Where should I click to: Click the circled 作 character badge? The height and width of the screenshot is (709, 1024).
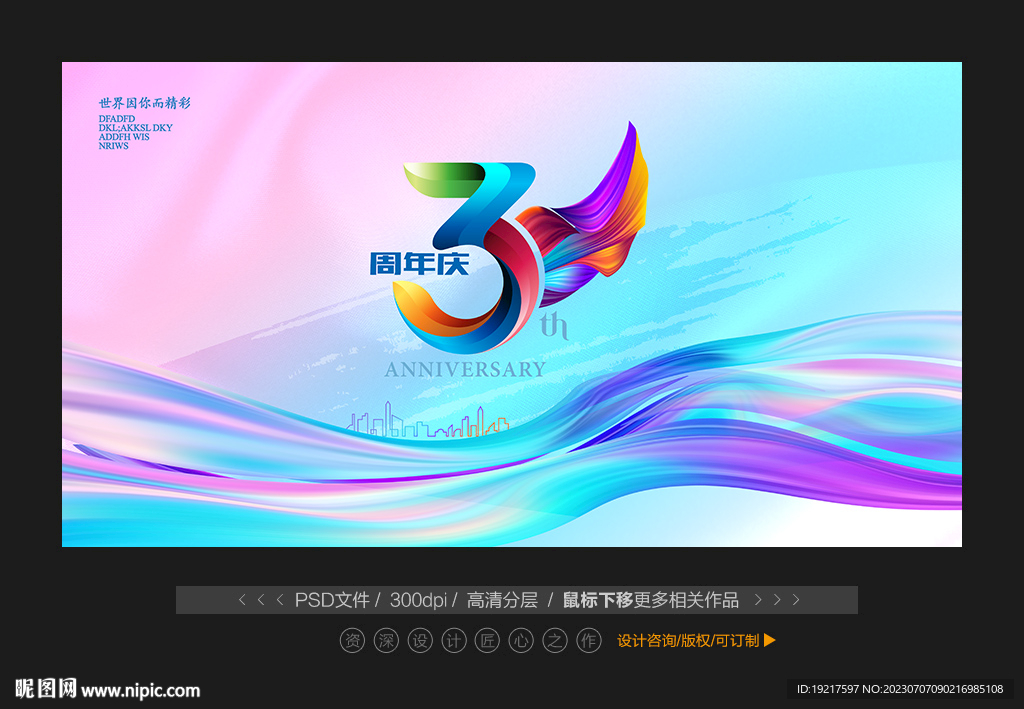pos(589,640)
